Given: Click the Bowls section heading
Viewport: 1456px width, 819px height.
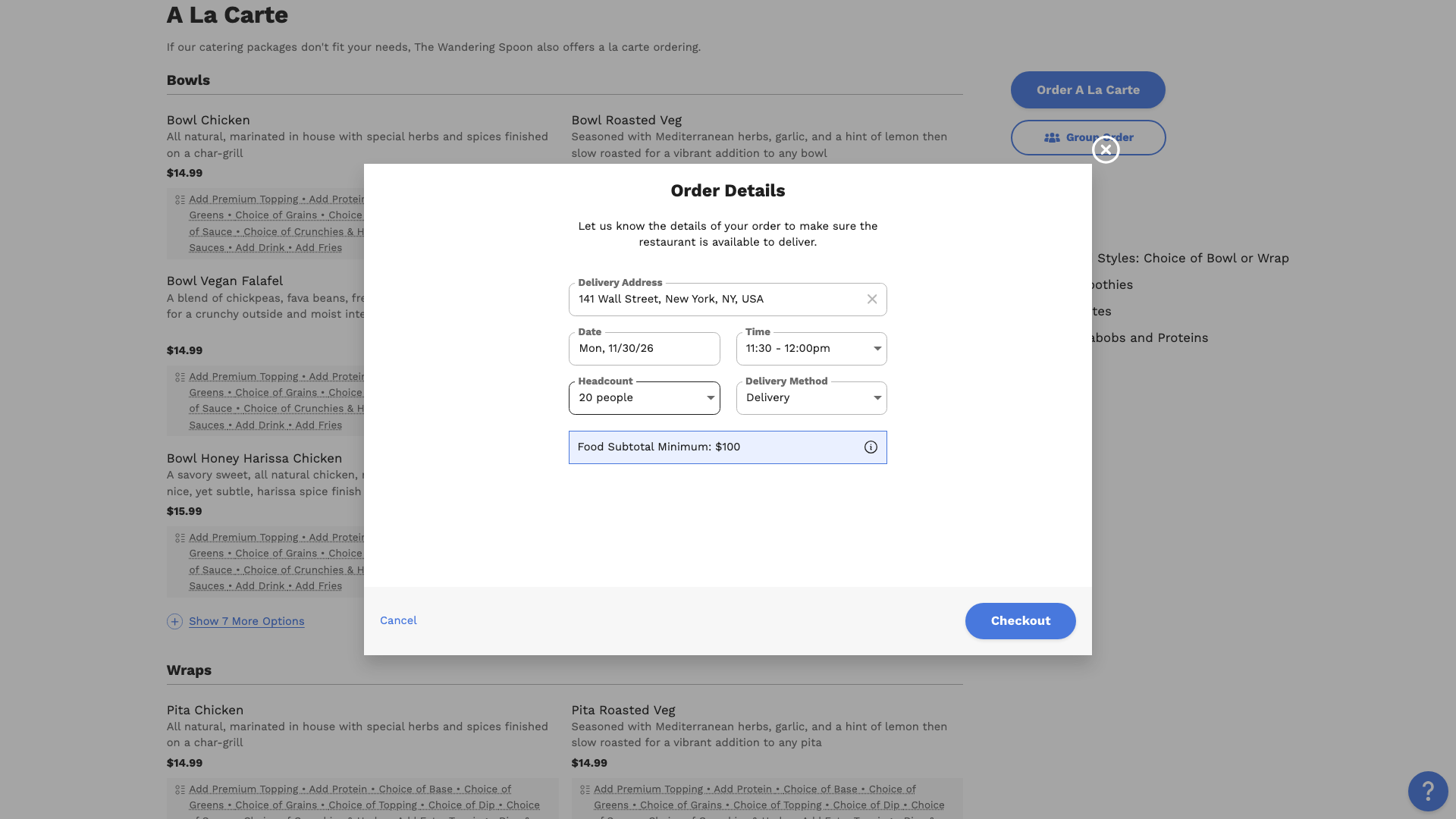Looking at the screenshot, I should click(x=188, y=80).
